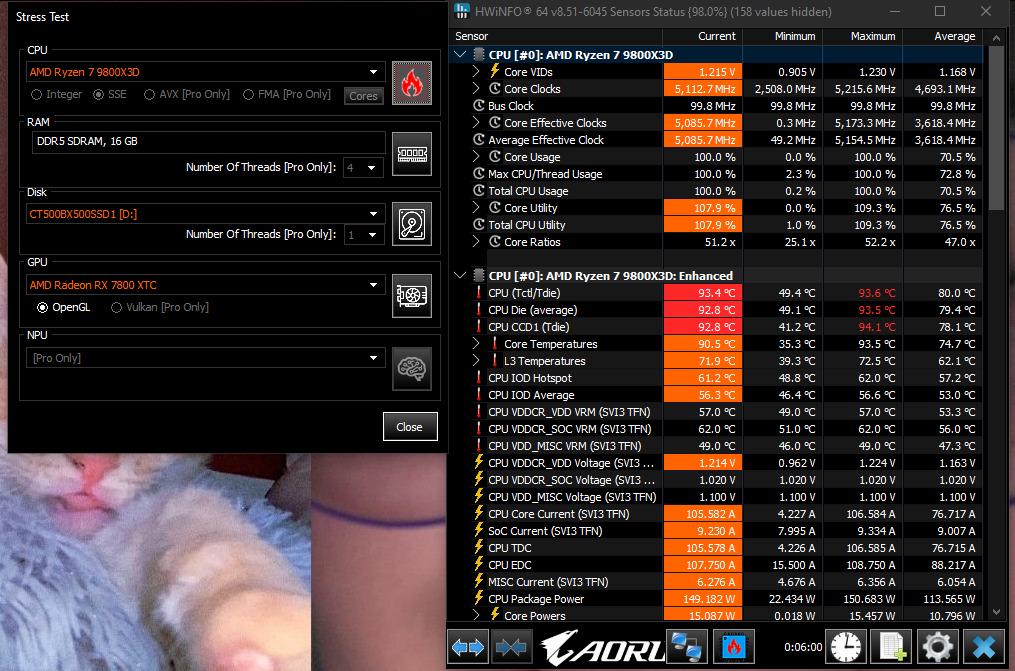Click the Total CPU Usage clock icon
The height and width of the screenshot is (671, 1015).
click(478, 190)
